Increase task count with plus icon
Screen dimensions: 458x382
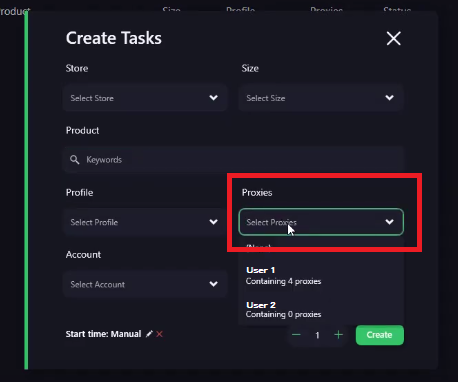point(338,335)
